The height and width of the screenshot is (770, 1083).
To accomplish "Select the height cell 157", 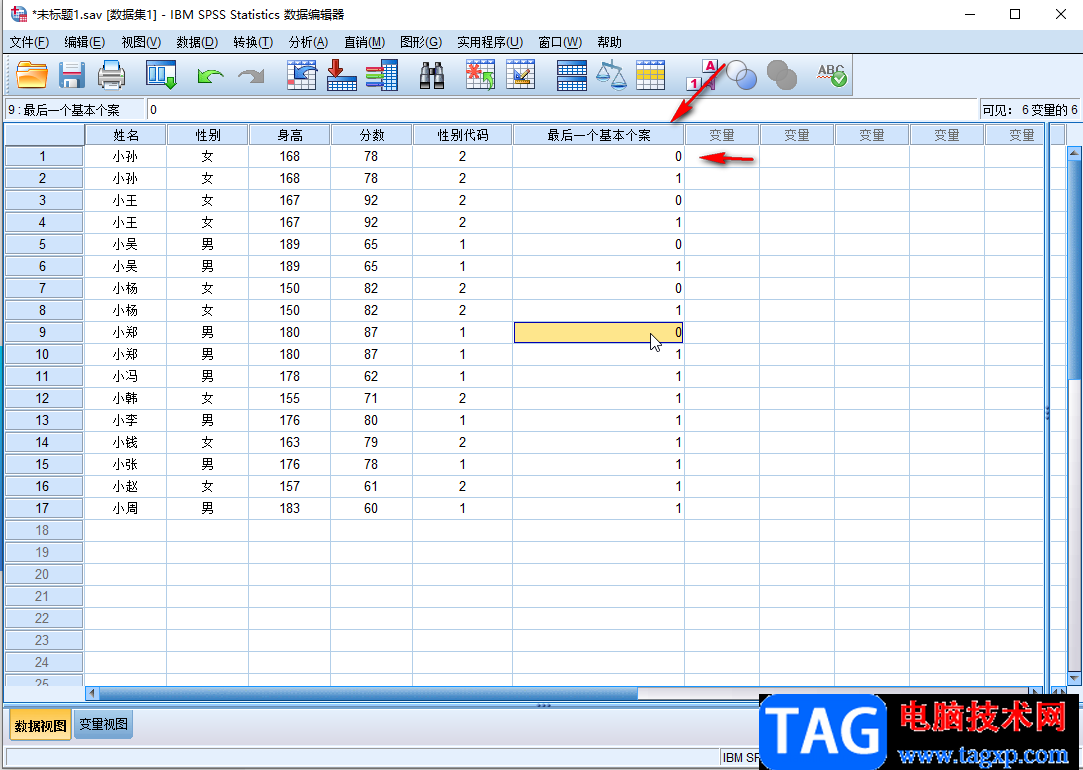I will 289,486.
